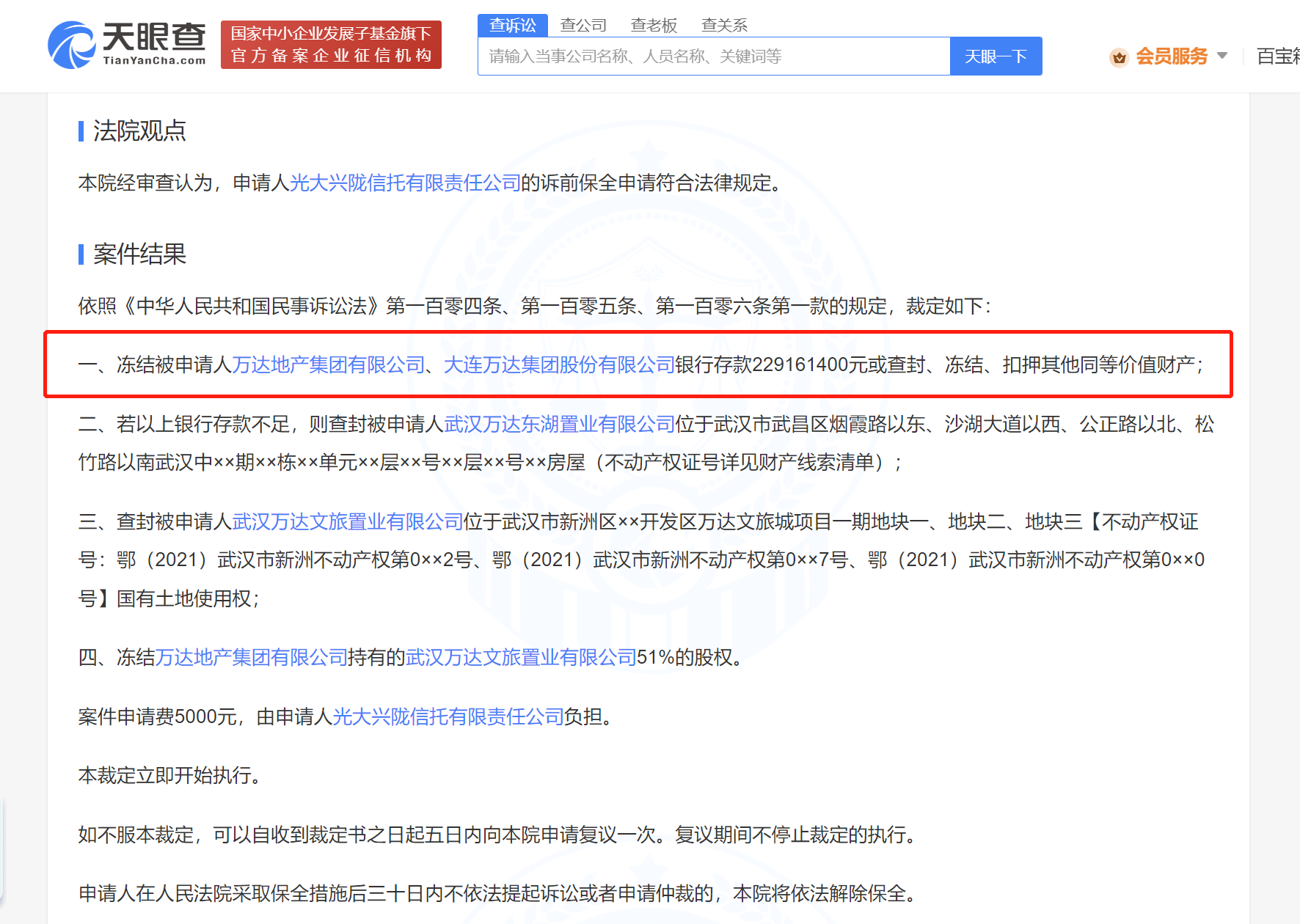Click the 天眼一下 search button

(x=996, y=56)
